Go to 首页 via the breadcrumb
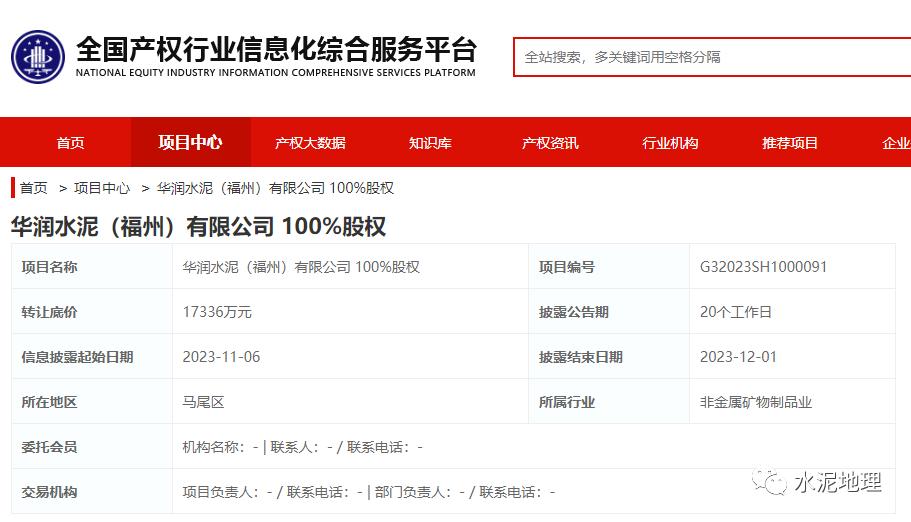The width and height of the screenshot is (911, 522). click(34, 188)
